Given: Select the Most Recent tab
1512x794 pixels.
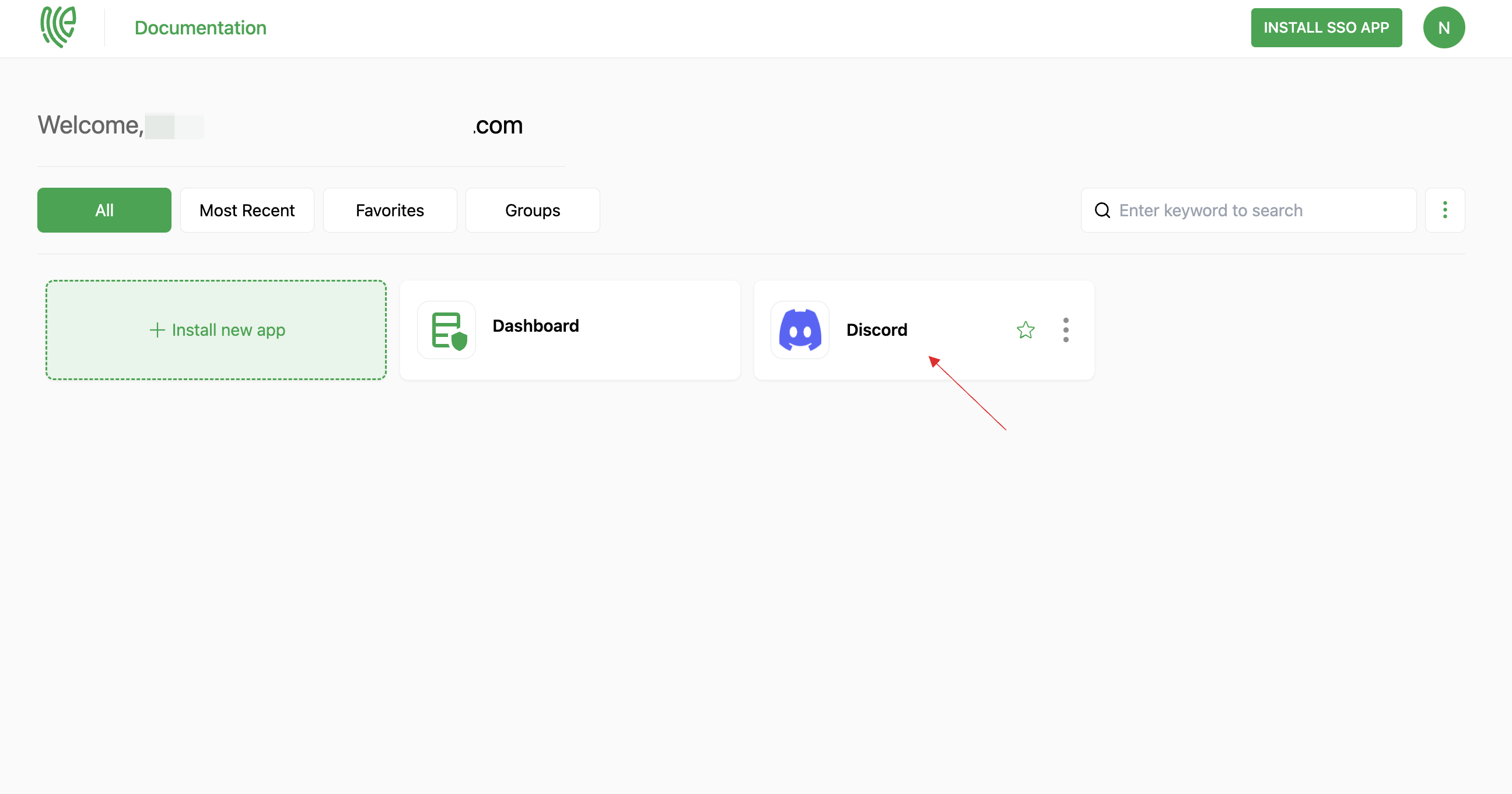Looking at the screenshot, I should (x=246, y=209).
